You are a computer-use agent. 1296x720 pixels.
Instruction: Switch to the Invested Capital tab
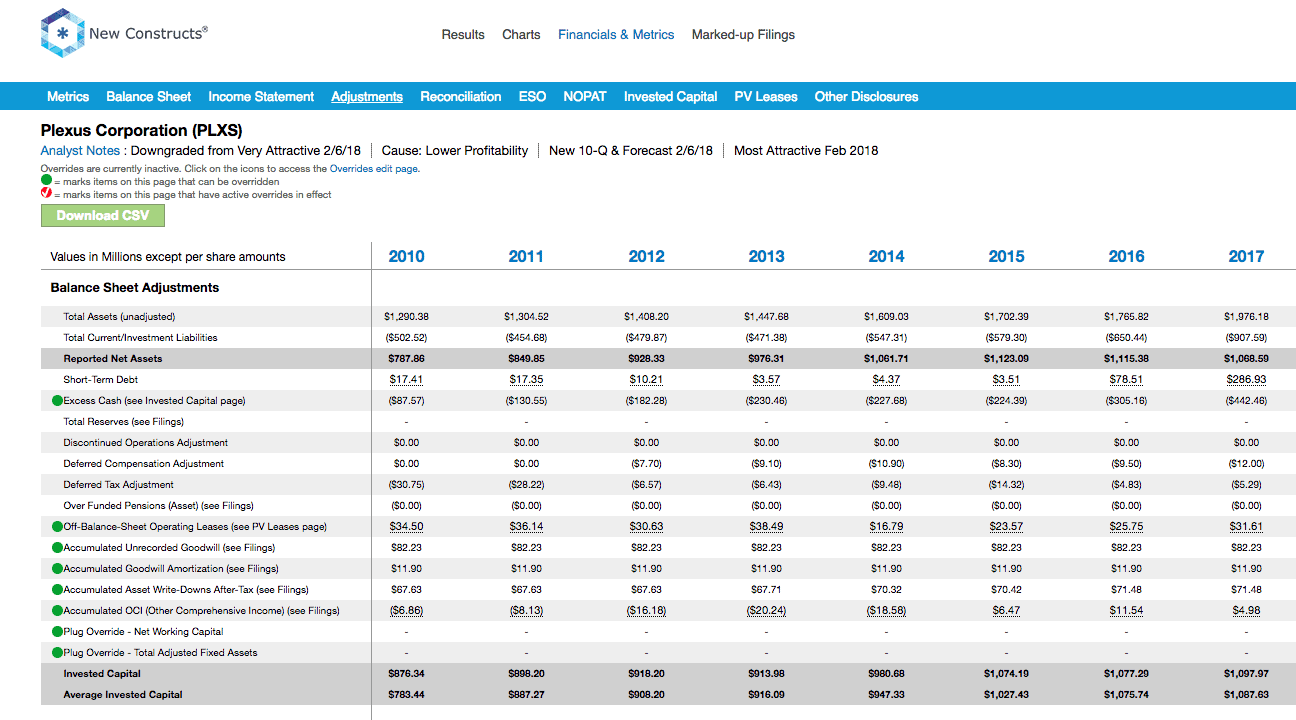pos(671,97)
